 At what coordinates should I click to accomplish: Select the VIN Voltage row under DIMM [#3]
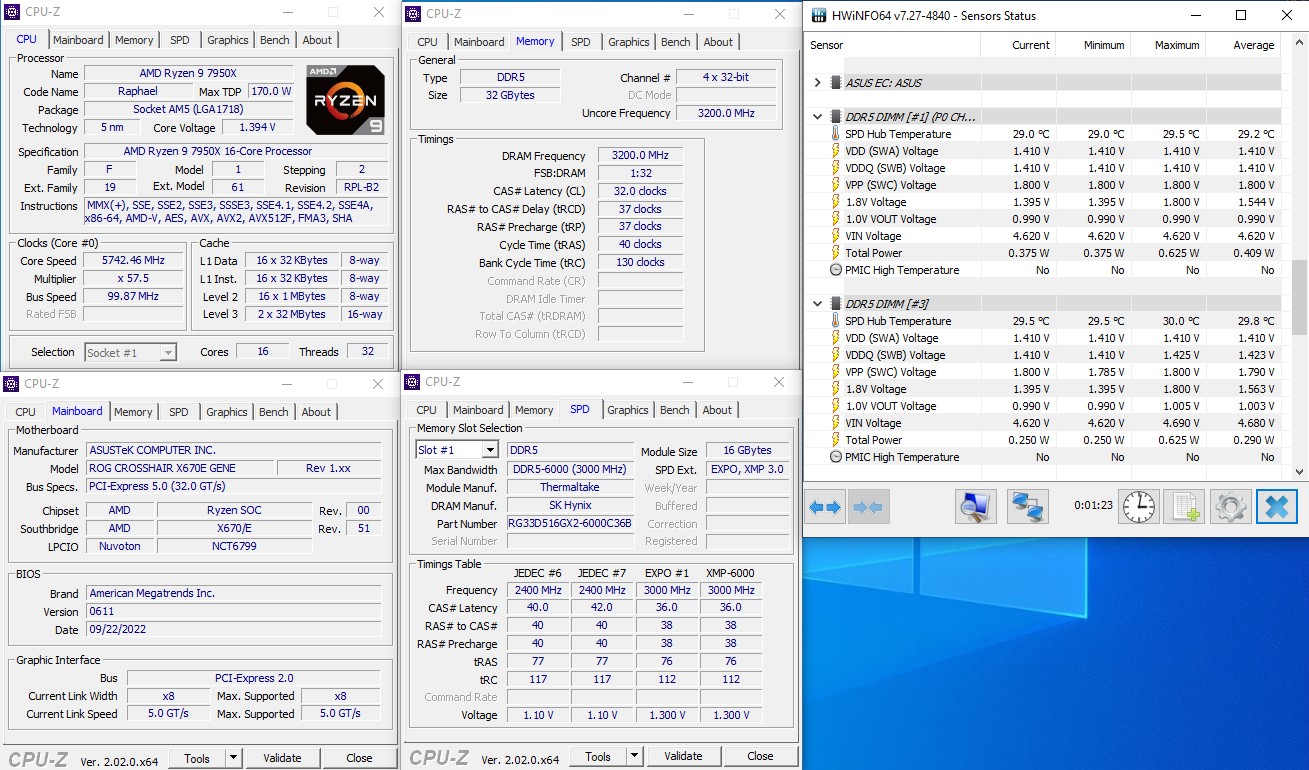(x=1042, y=423)
